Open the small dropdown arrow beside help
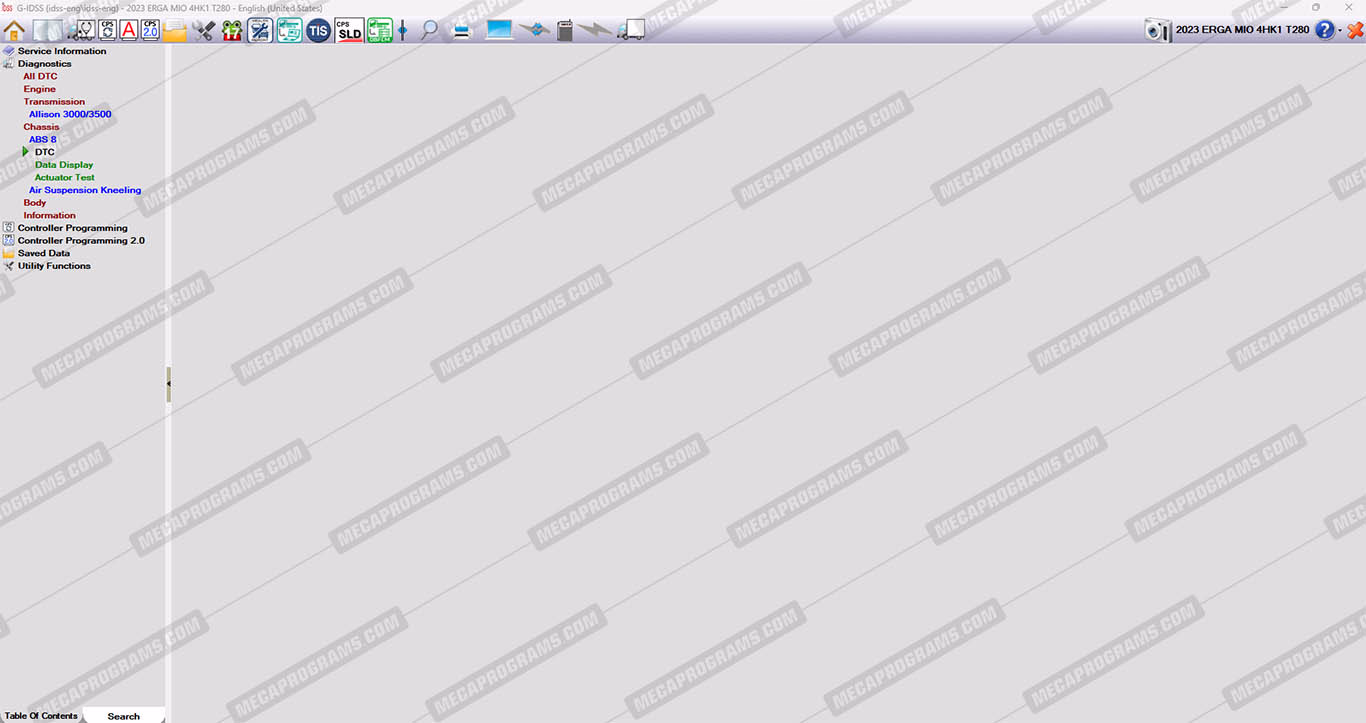 [x=1340, y=31]
